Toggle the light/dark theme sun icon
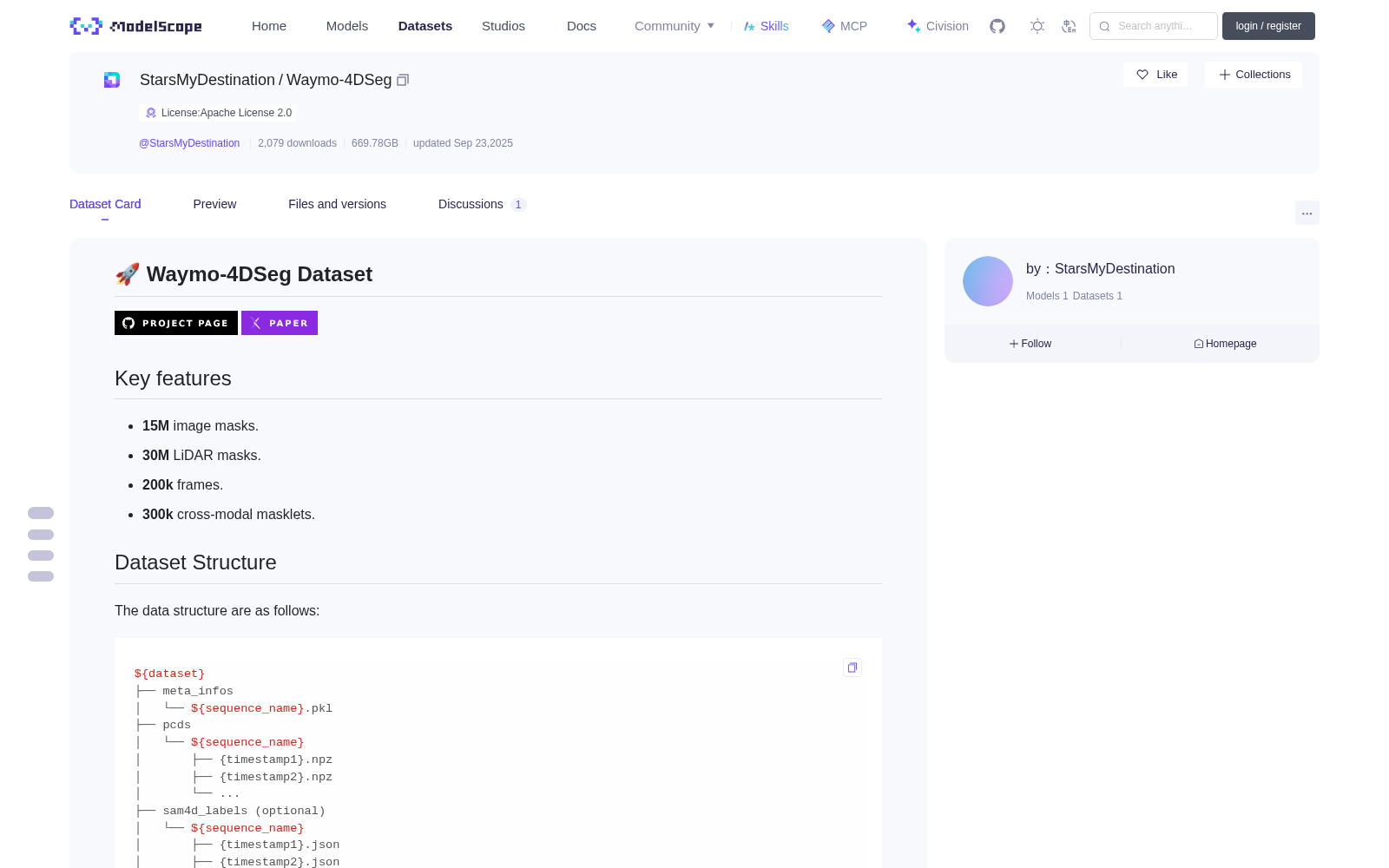Screen dimensions: 1389x868 (x=1037, y=26)
